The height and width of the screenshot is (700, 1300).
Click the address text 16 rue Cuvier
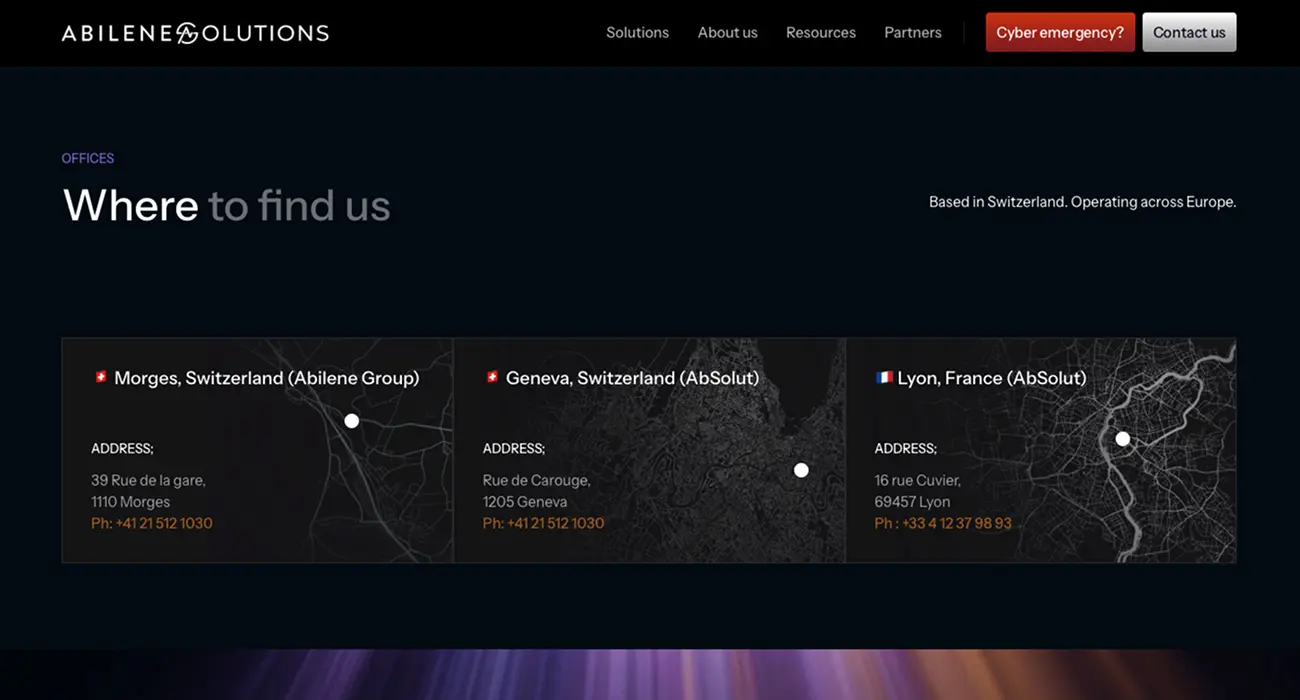pyautogui.click(x=918, y=480)
